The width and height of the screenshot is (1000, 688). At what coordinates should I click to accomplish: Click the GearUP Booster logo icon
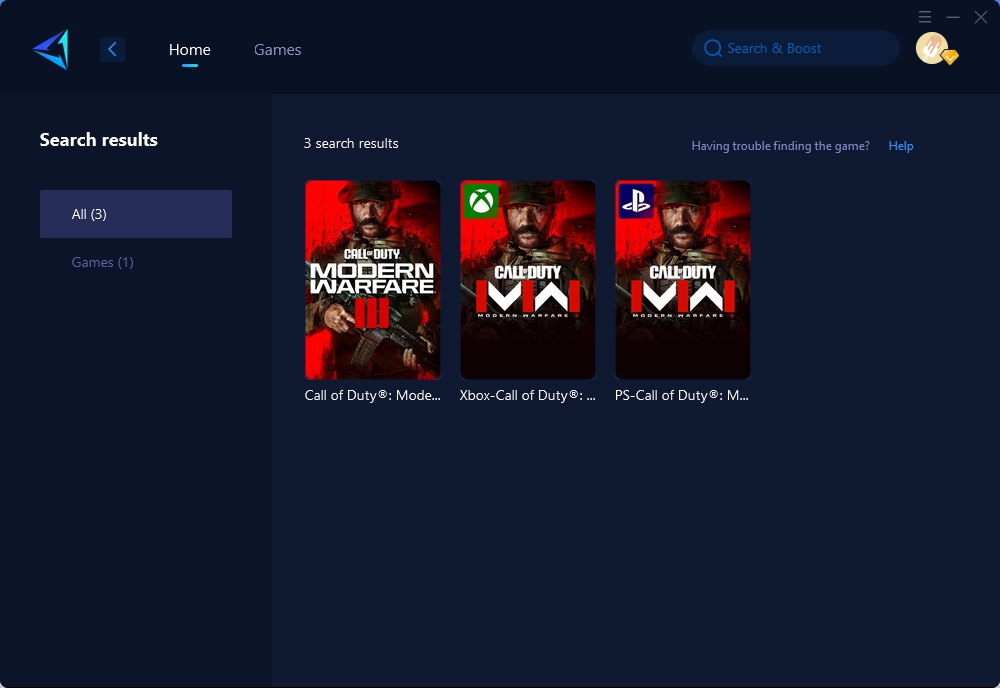51,49
